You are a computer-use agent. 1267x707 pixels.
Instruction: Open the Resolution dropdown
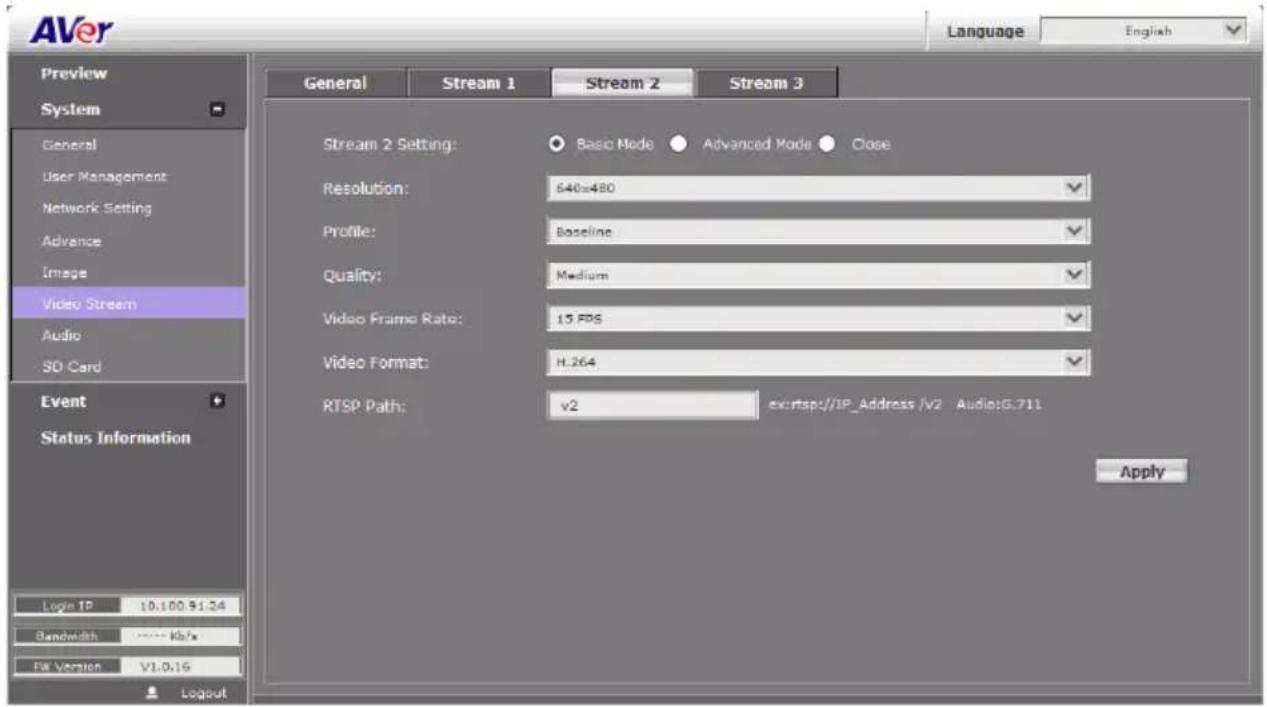coord(818,188)
